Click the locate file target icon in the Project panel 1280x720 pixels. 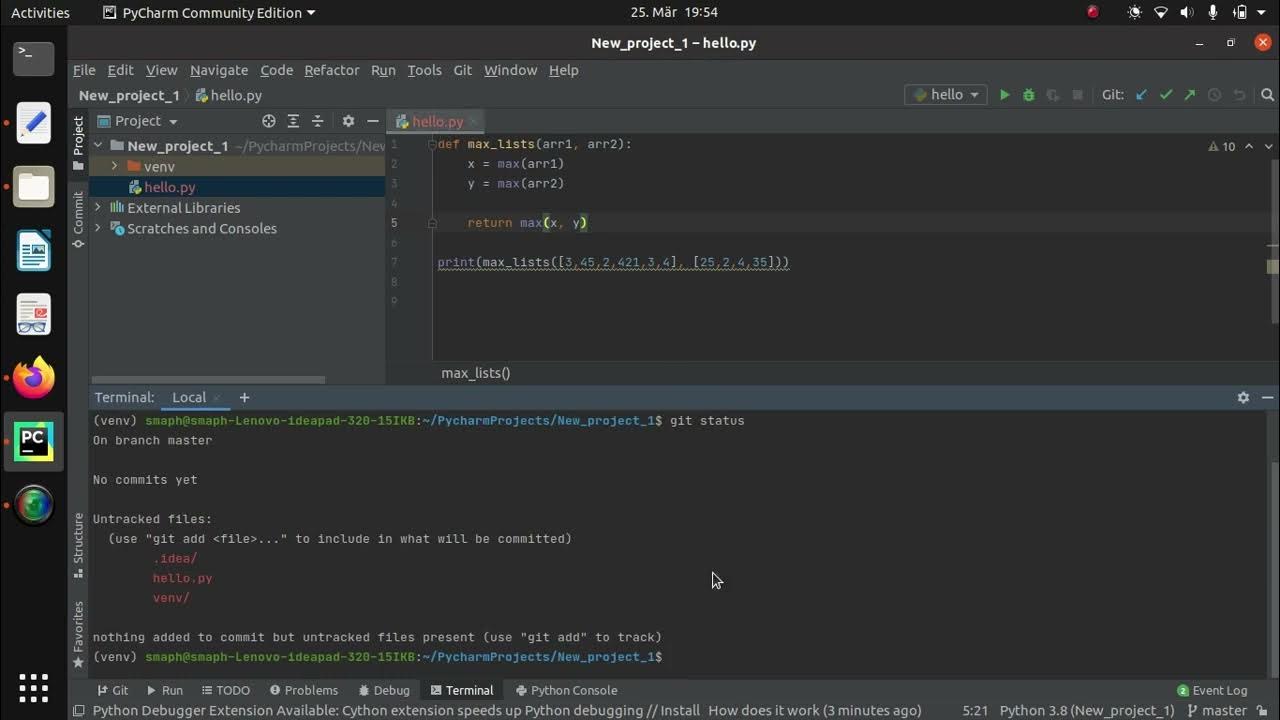269,121
